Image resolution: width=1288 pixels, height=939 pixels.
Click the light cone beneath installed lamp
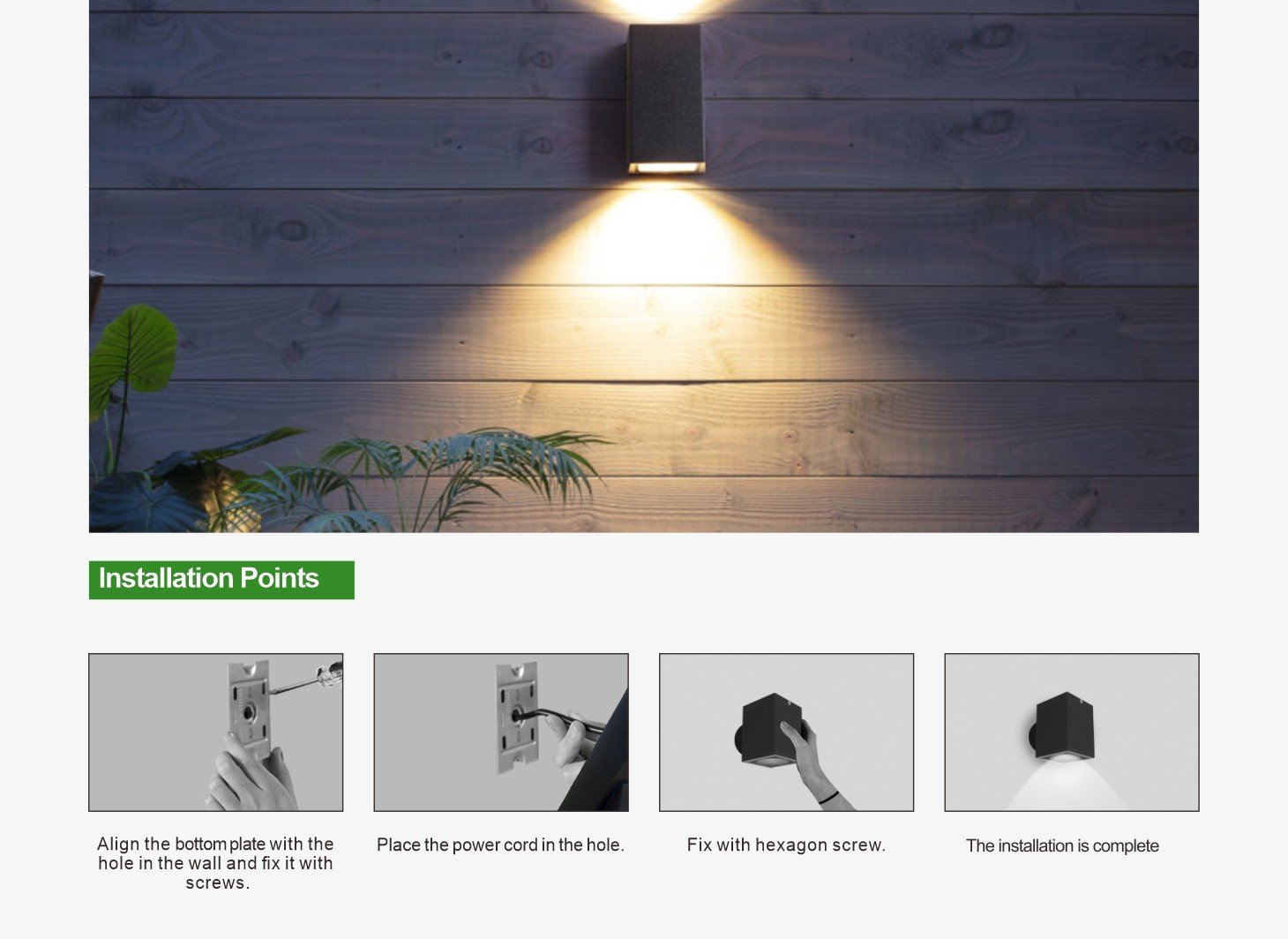pos(1066,785)
